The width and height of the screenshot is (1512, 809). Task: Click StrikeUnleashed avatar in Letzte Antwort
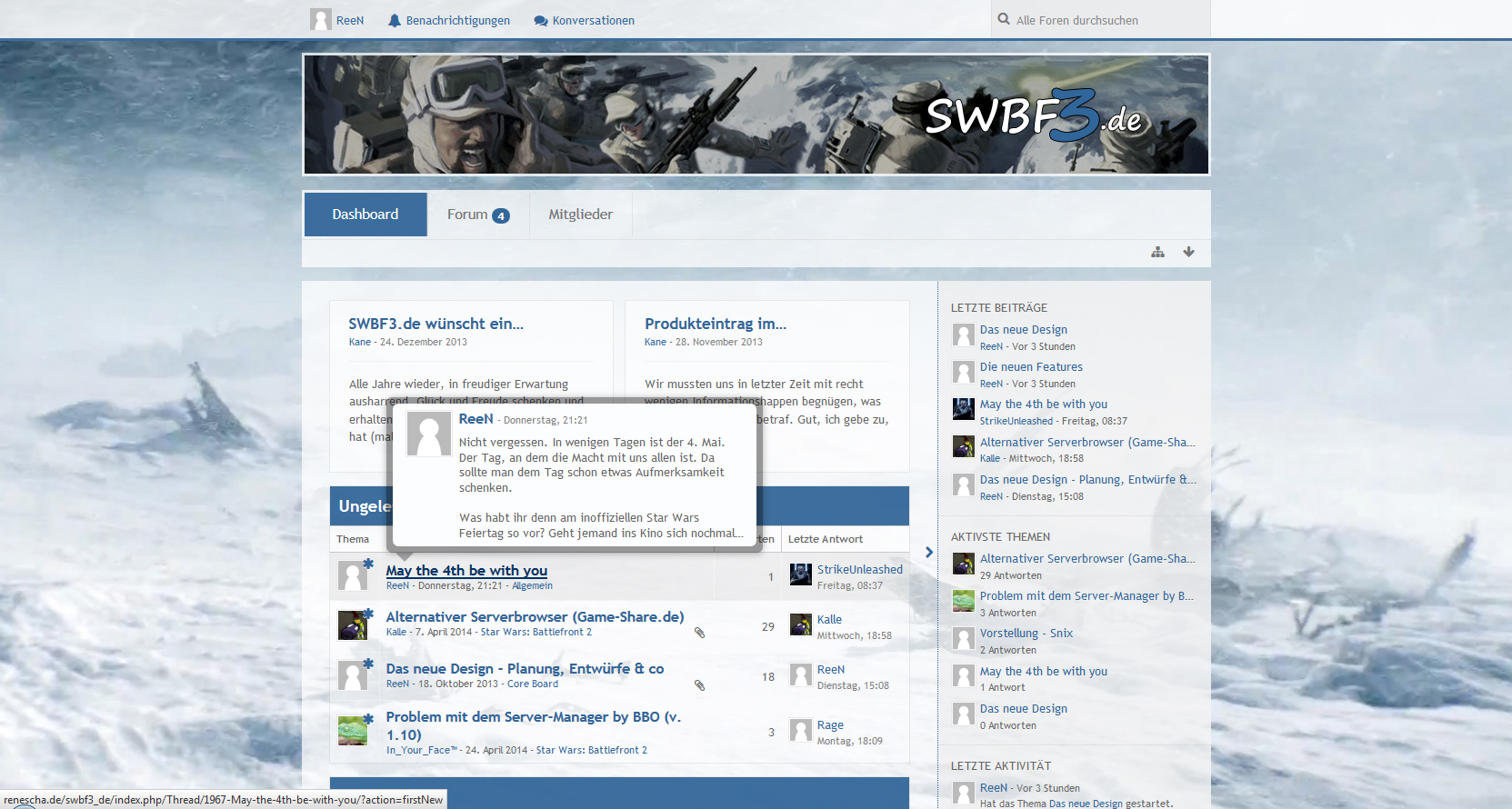click(801, 574)
